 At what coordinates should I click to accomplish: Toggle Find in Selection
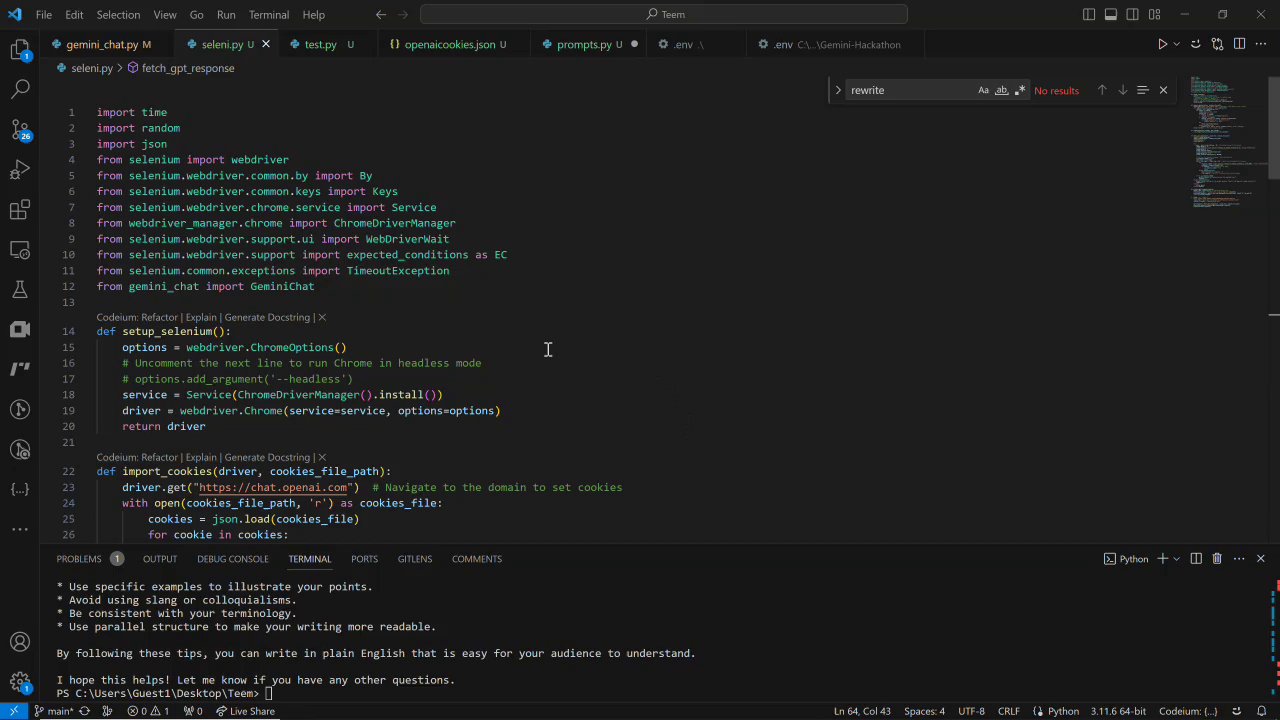pyautogui.click(x=1142, y=90)
